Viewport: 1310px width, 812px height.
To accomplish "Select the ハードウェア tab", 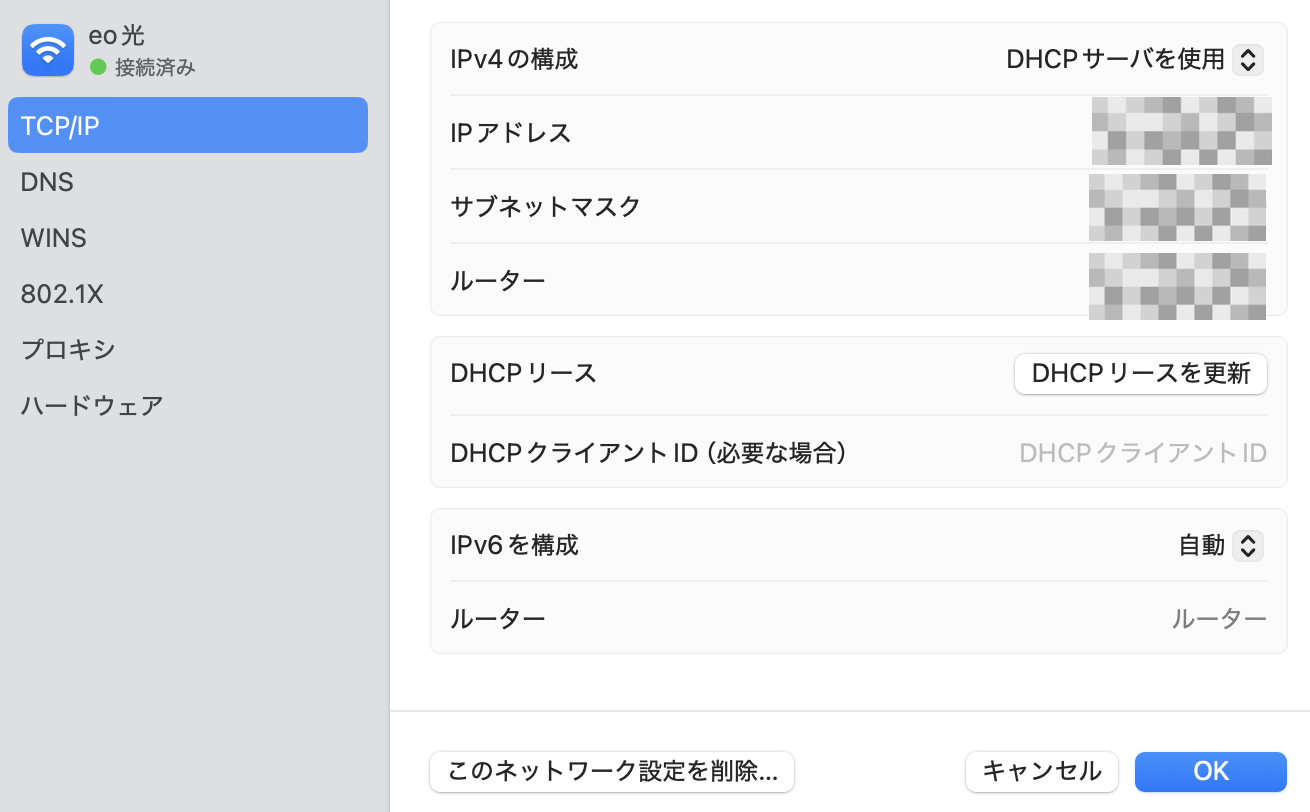I will coord(92,406).
